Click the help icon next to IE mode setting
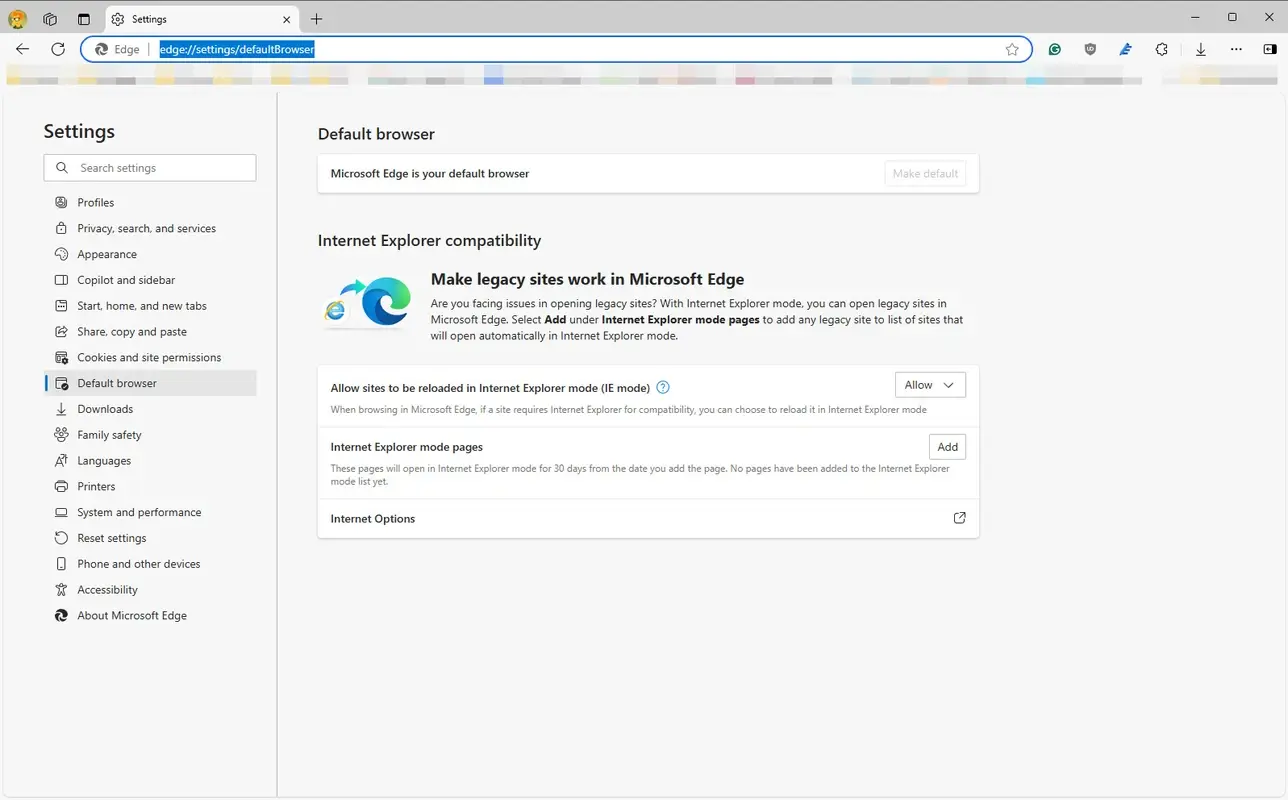 (x=662, y=386)
